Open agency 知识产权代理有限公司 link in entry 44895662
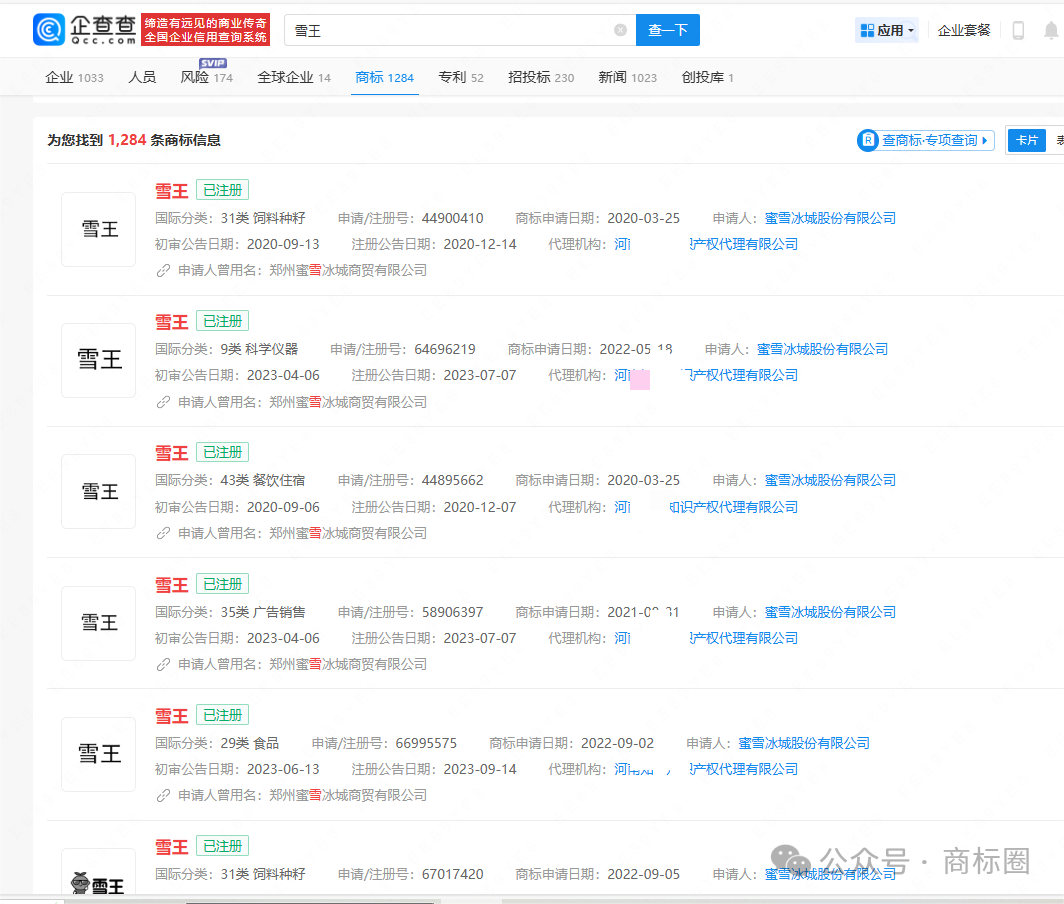 (x=706, y=506)
